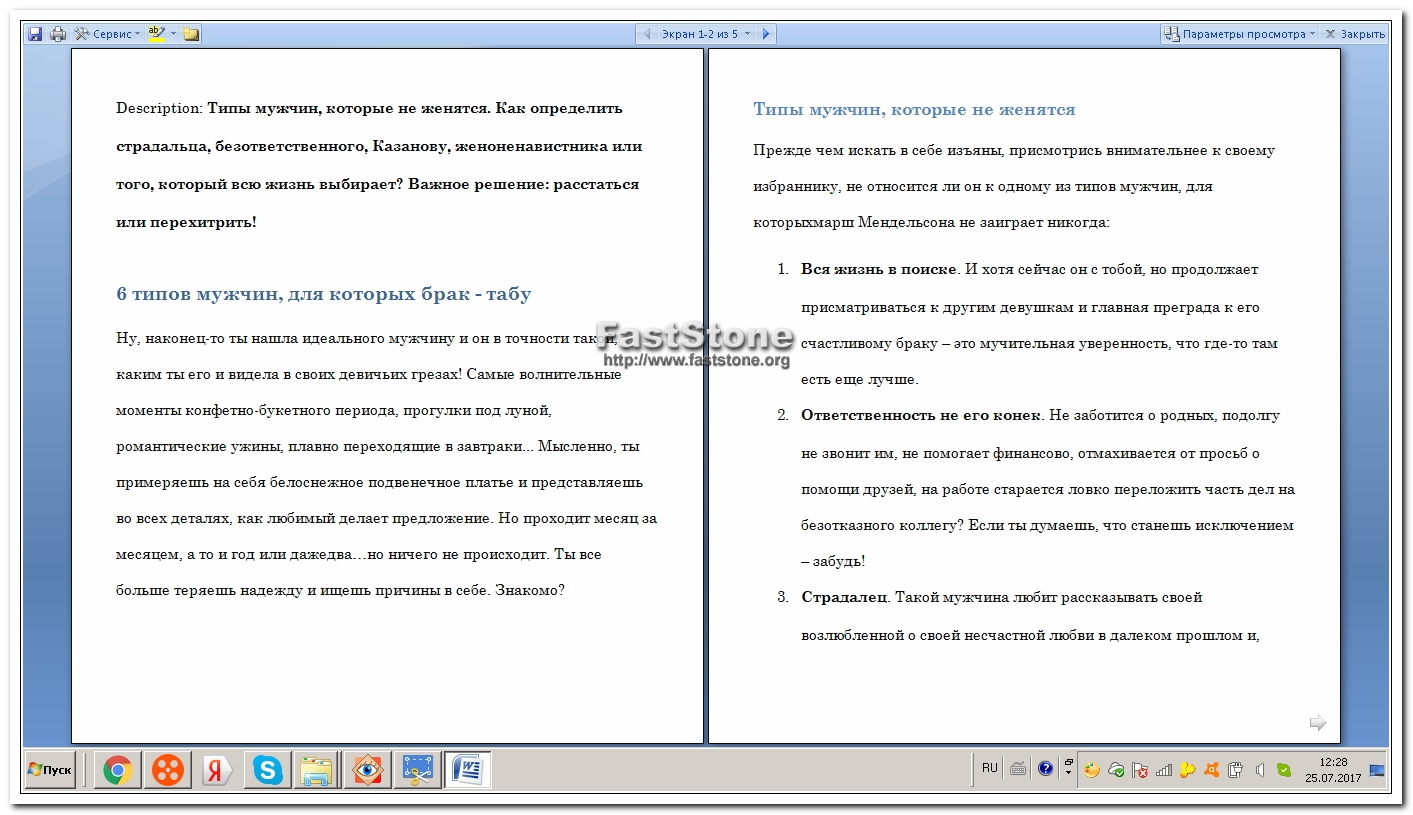Expand the highlight color dropdown arrow

[x=173, y=34]
